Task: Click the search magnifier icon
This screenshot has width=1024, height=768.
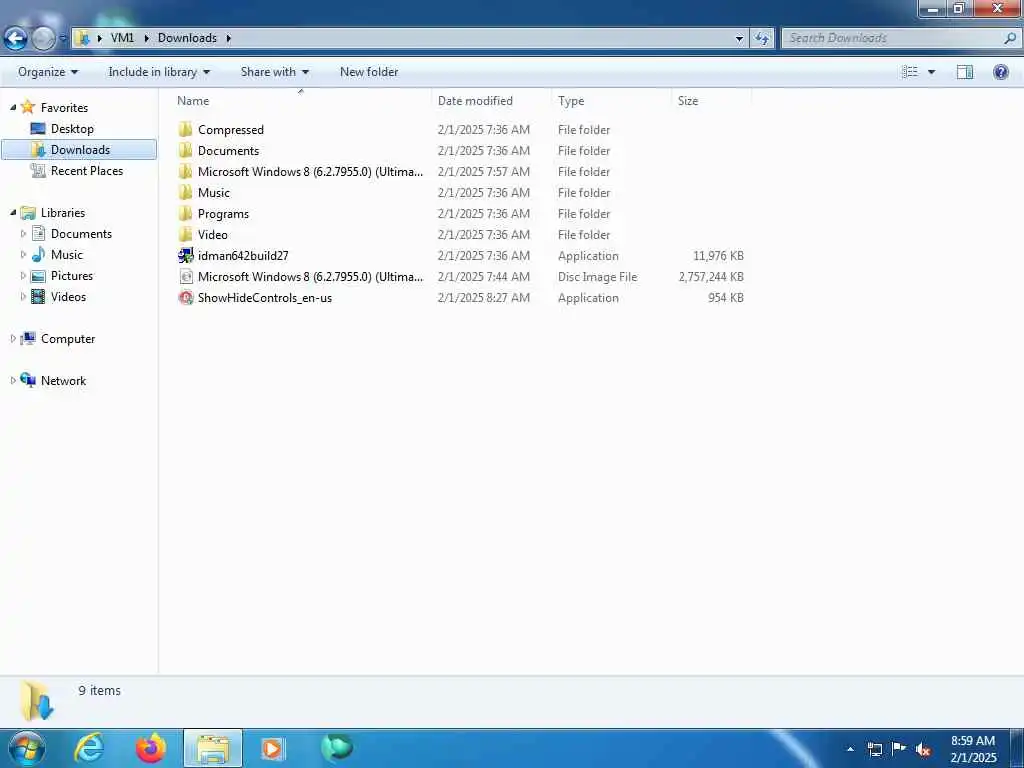Action: click(x=1010, y=38)
